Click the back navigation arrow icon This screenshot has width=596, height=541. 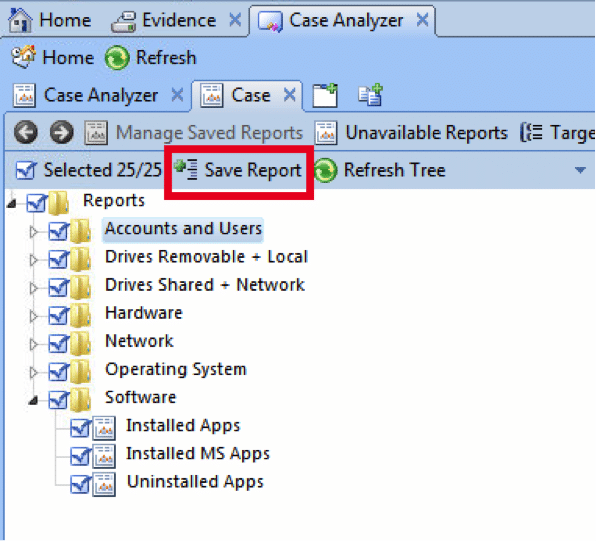pyautogui.click(x=25, y=132)
